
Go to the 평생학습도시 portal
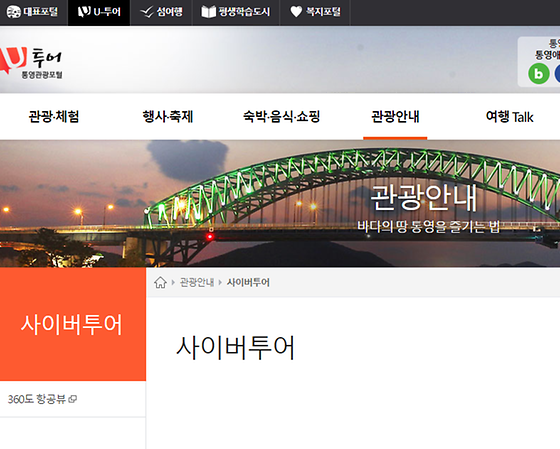tap(236, 12)
